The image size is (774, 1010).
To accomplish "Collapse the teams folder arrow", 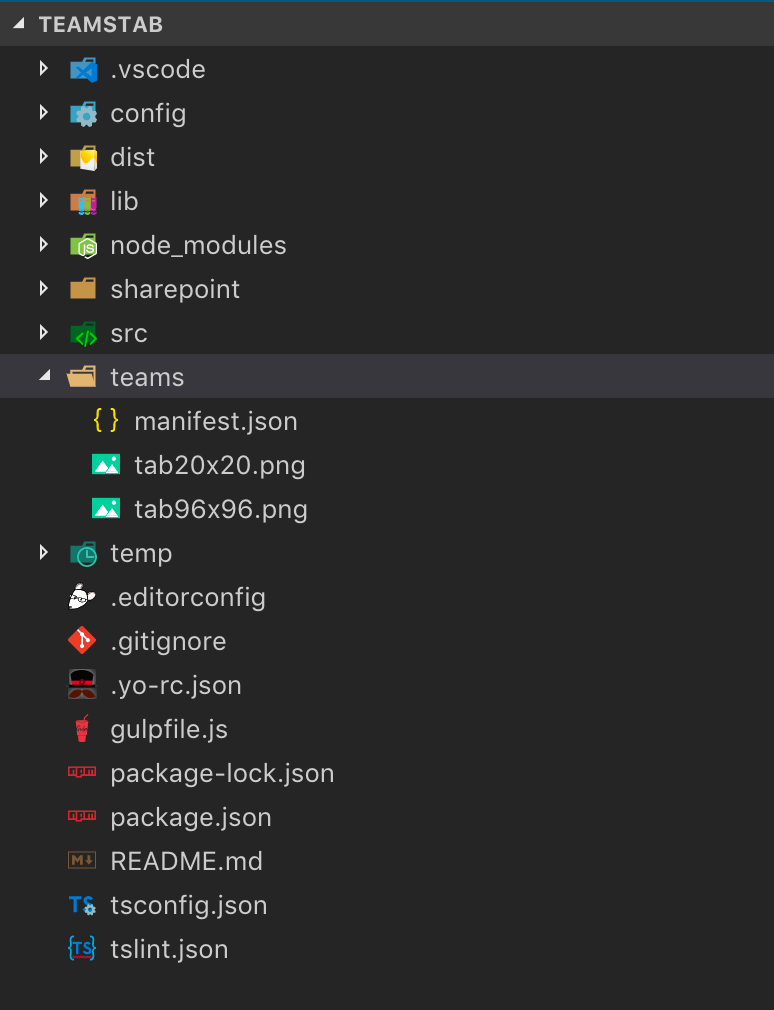I will pos(43,377).
